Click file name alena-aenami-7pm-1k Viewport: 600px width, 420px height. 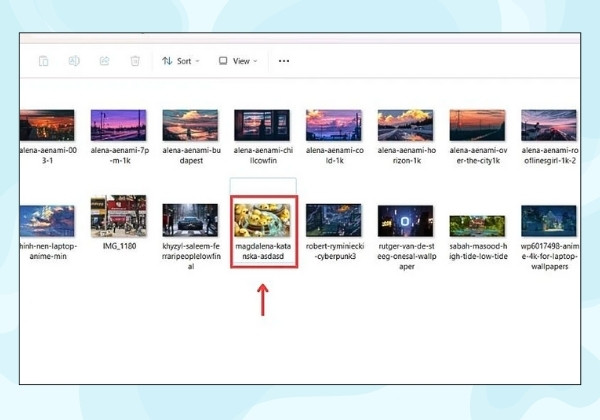coord(119,155)
